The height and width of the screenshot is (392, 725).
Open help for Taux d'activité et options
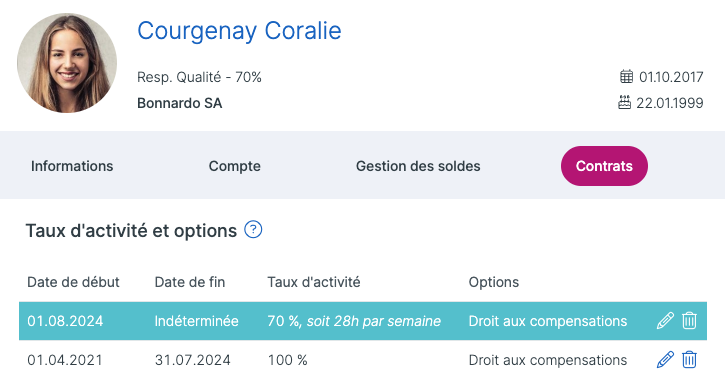[253, 230]
